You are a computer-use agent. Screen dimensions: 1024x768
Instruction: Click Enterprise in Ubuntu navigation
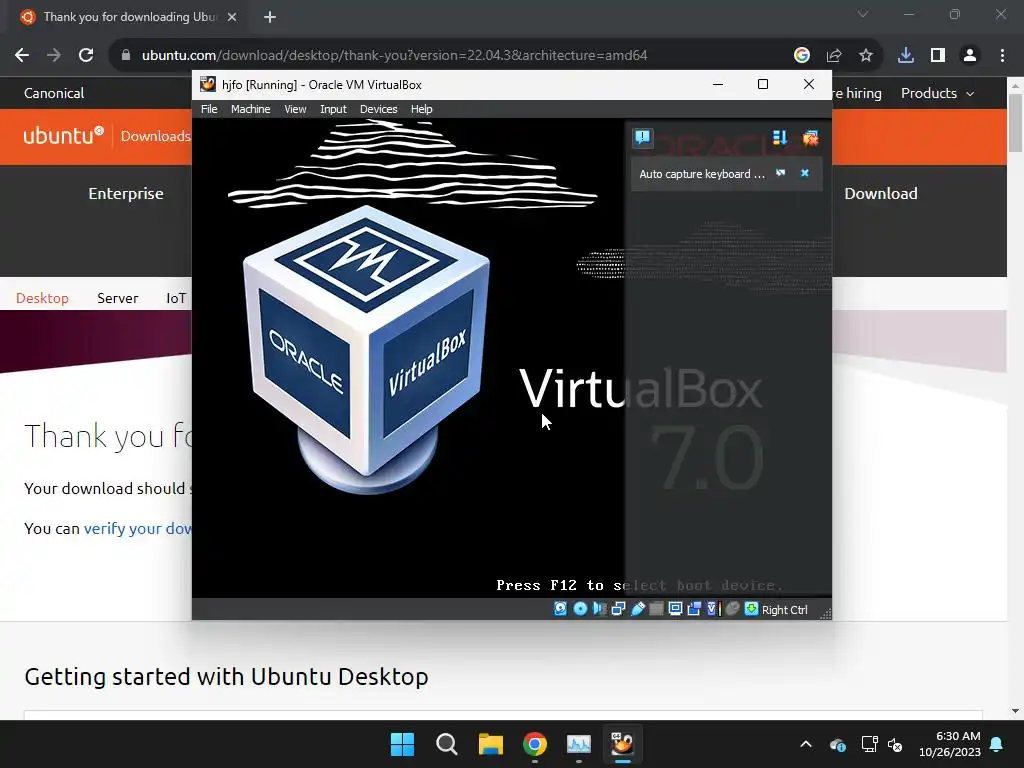pos(126,193)
